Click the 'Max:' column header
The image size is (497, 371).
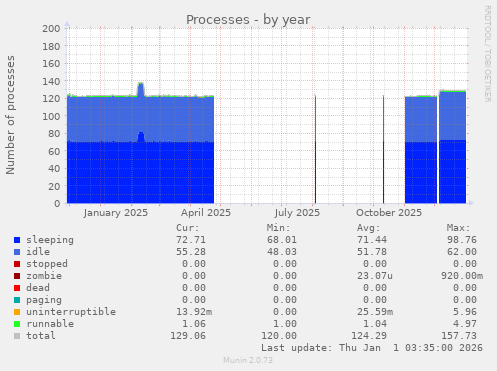click(459, 228)
